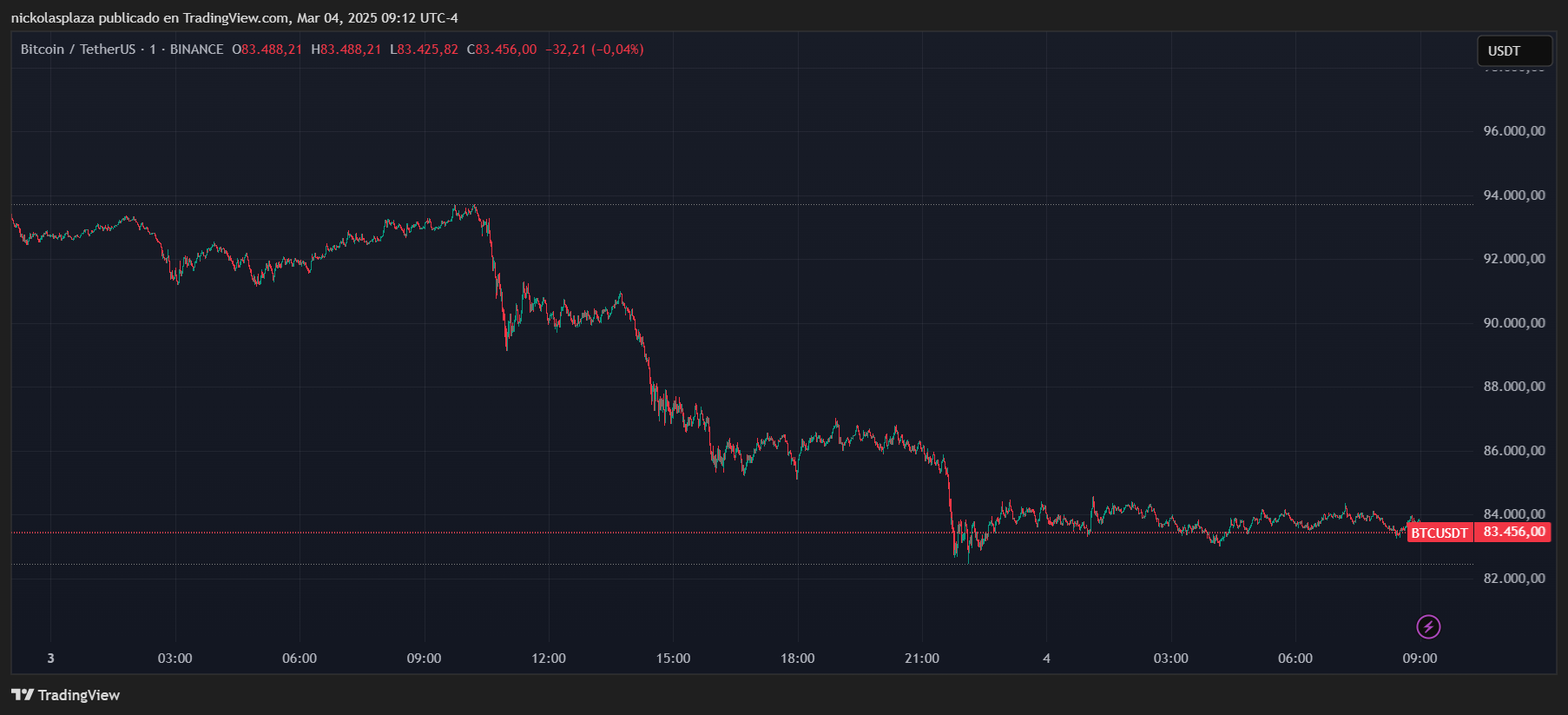Image resolution: width=1568 pixels, height=715 pixels.
Task: Click the TradingView logo at bottom
Action: pyautogui.click(x=65, y=695)
